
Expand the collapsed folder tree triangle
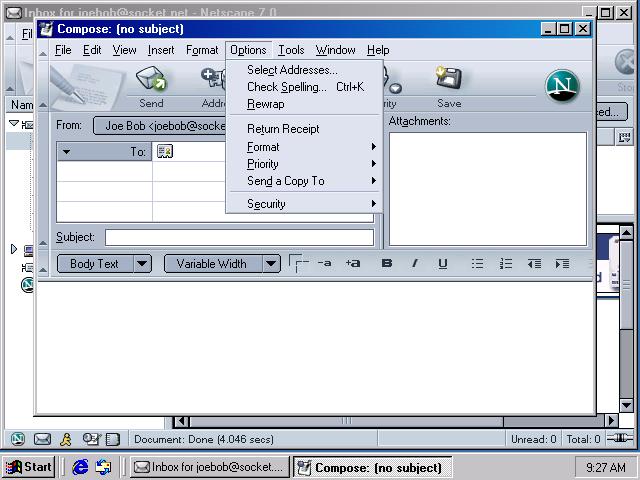[x=14, y=249]
